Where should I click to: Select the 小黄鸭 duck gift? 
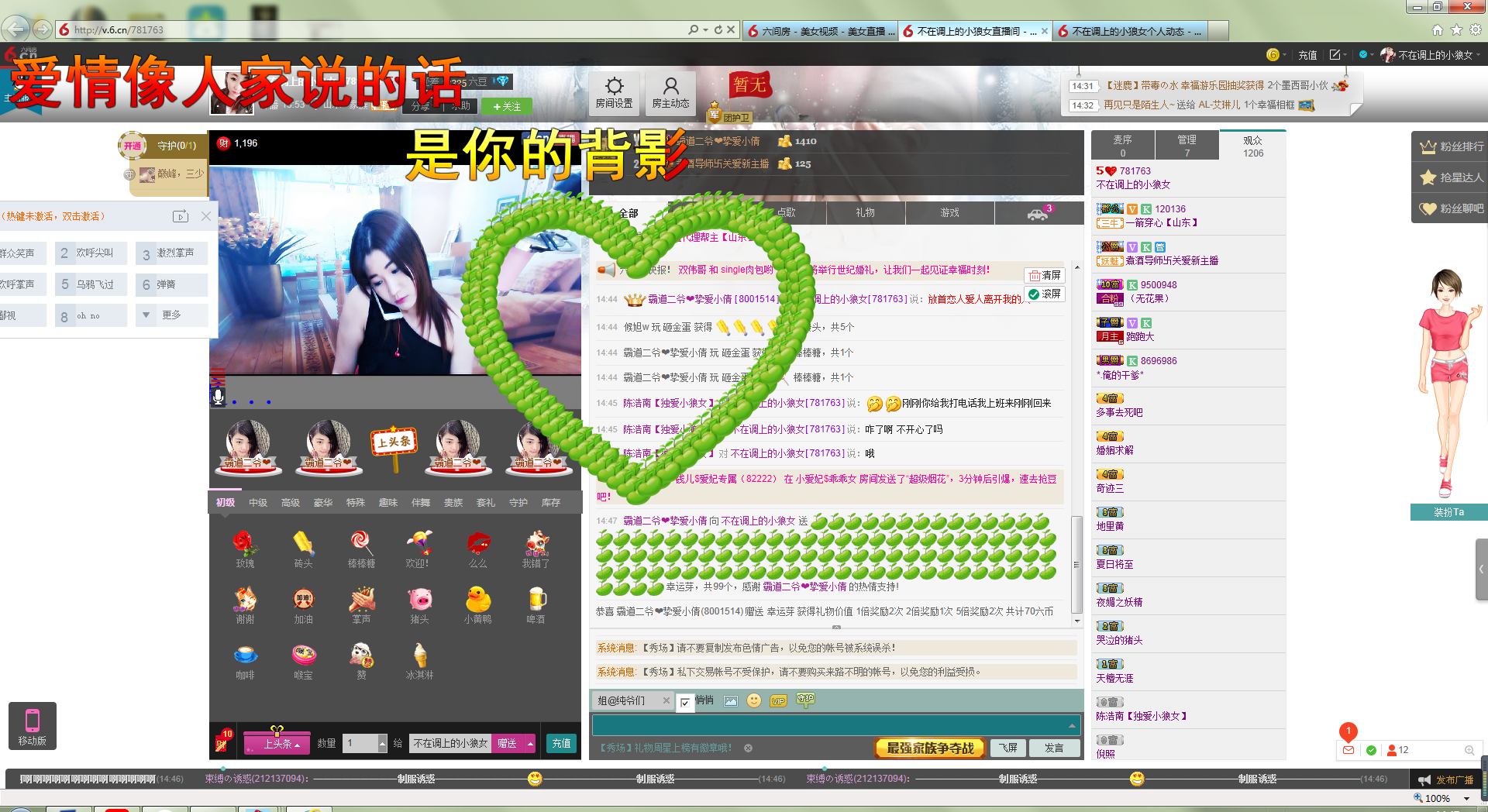477,605
